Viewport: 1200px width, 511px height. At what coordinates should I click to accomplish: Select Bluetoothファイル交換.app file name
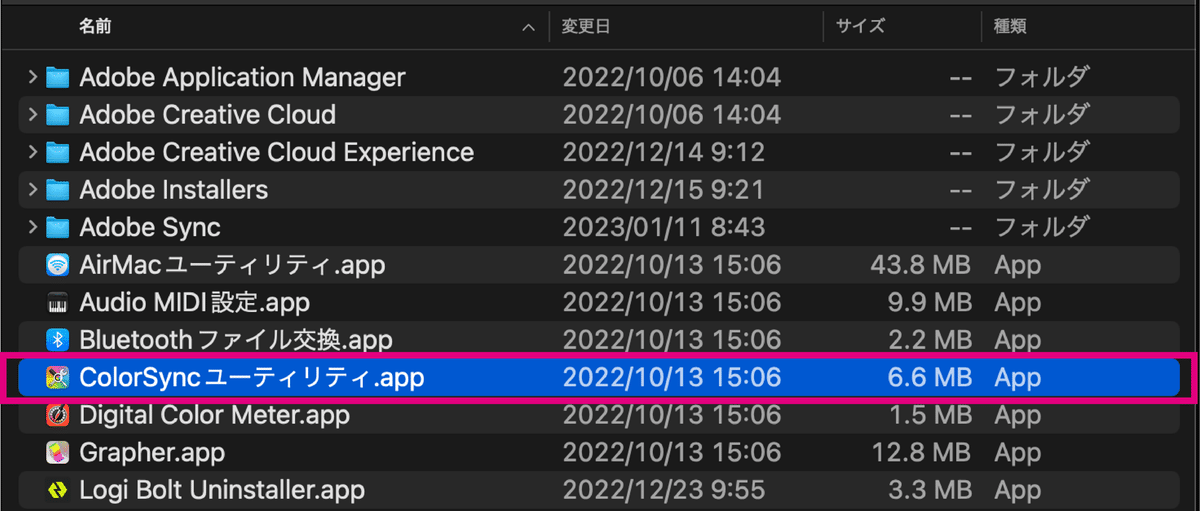click(235, 340)
